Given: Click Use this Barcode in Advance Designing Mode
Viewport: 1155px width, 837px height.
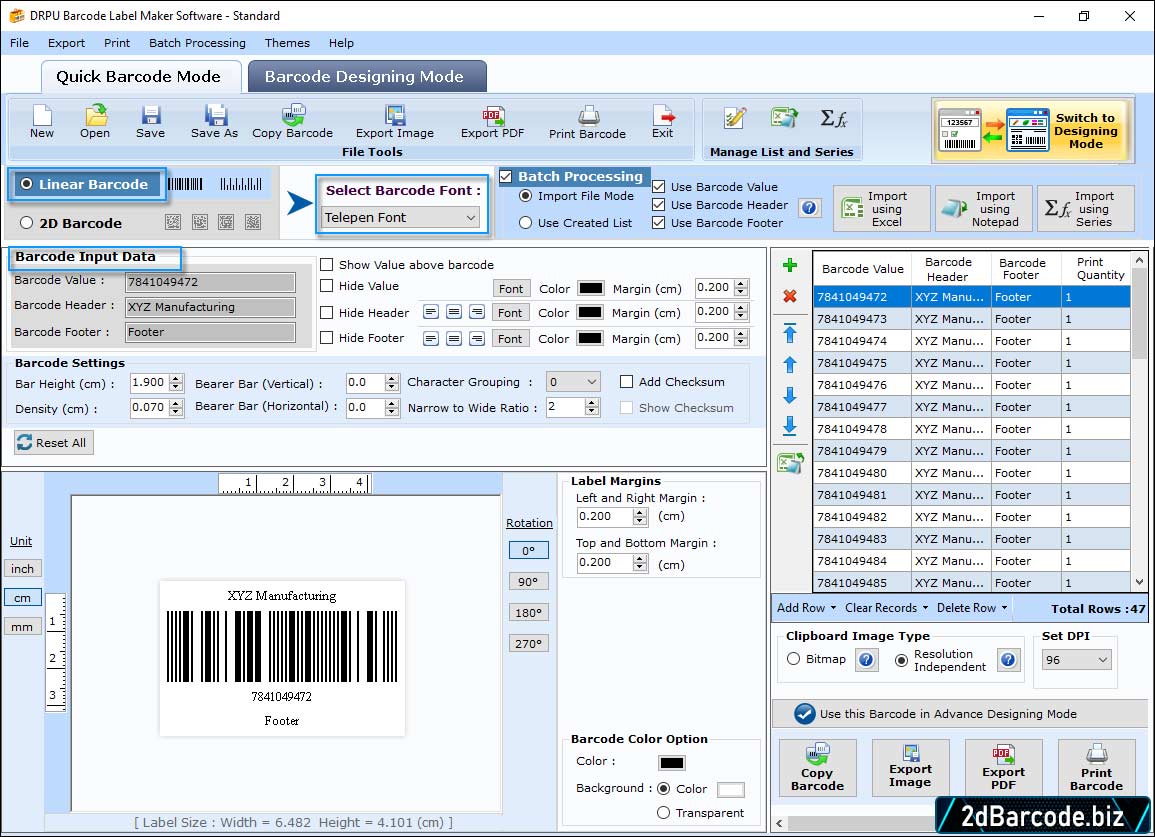Looking at the screenshot, I should tap(960, 713).
